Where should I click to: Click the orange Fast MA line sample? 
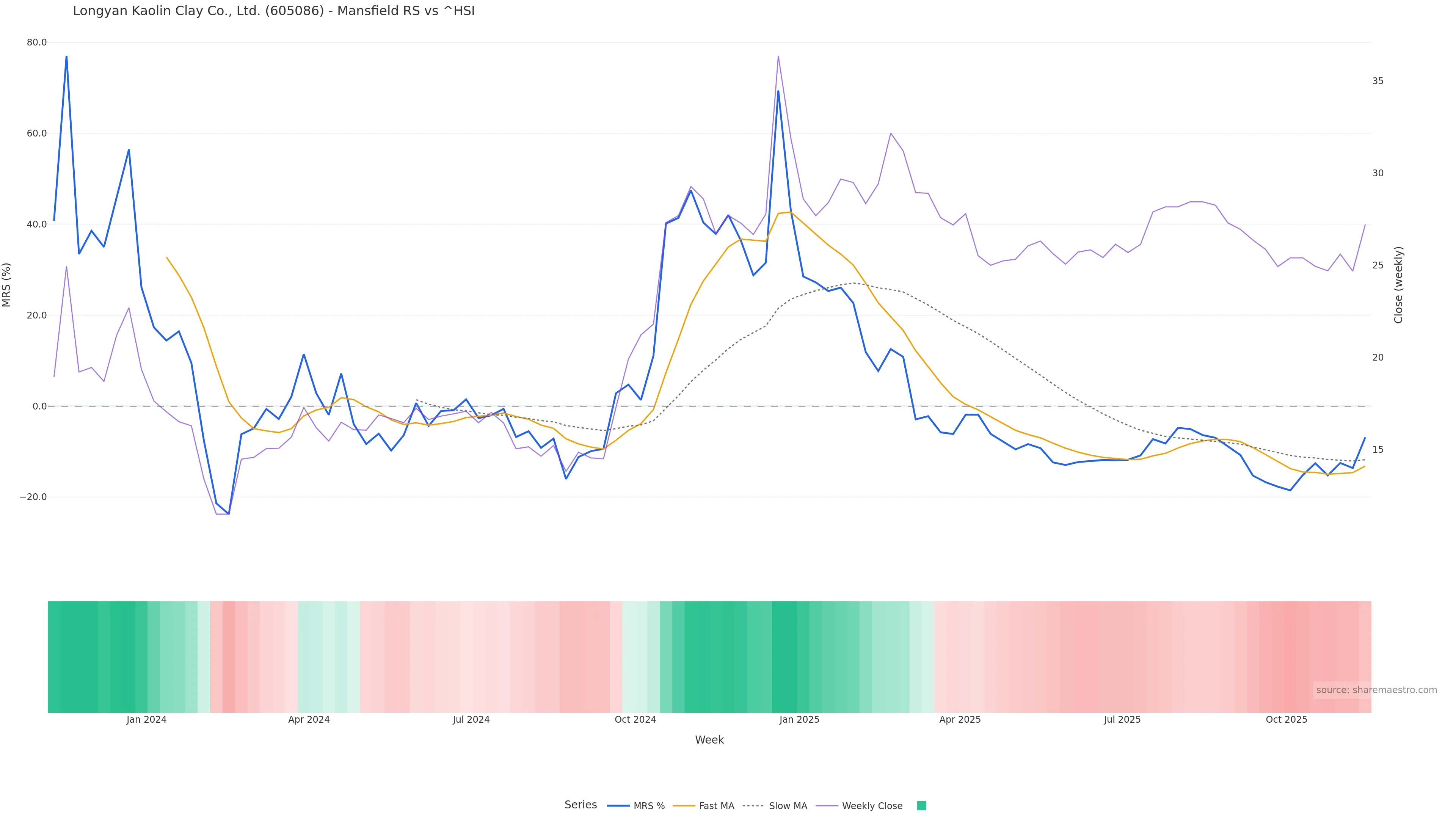pyautogui.click(x=684, y=806)
